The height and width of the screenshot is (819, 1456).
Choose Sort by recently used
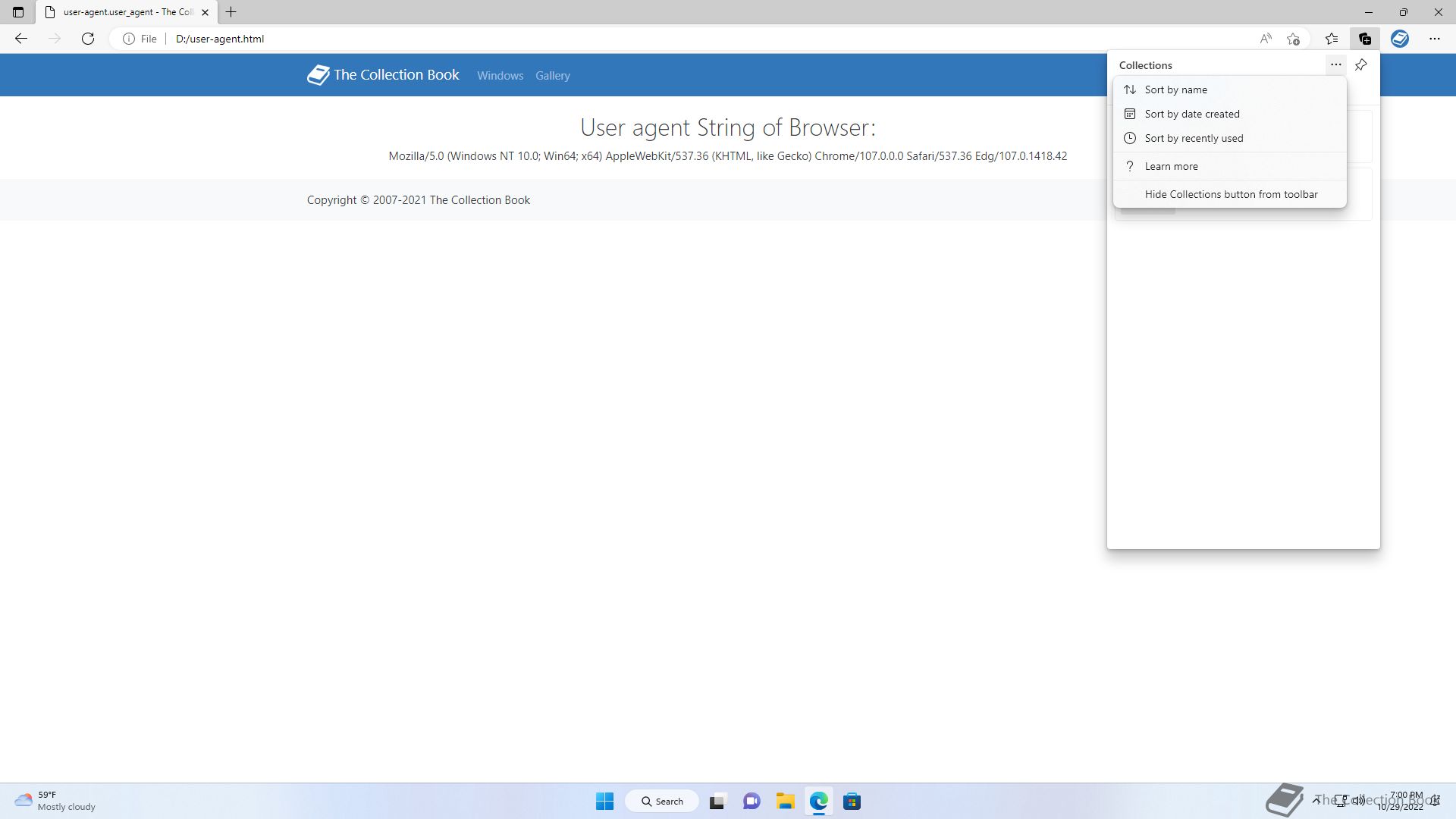(1230, 138)
